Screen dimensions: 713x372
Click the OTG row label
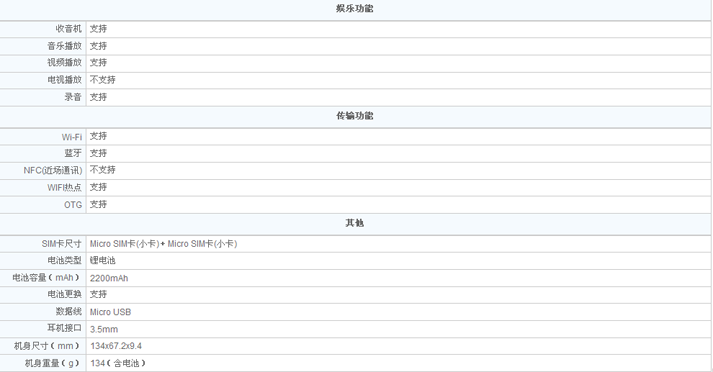(x=73, y=205)
